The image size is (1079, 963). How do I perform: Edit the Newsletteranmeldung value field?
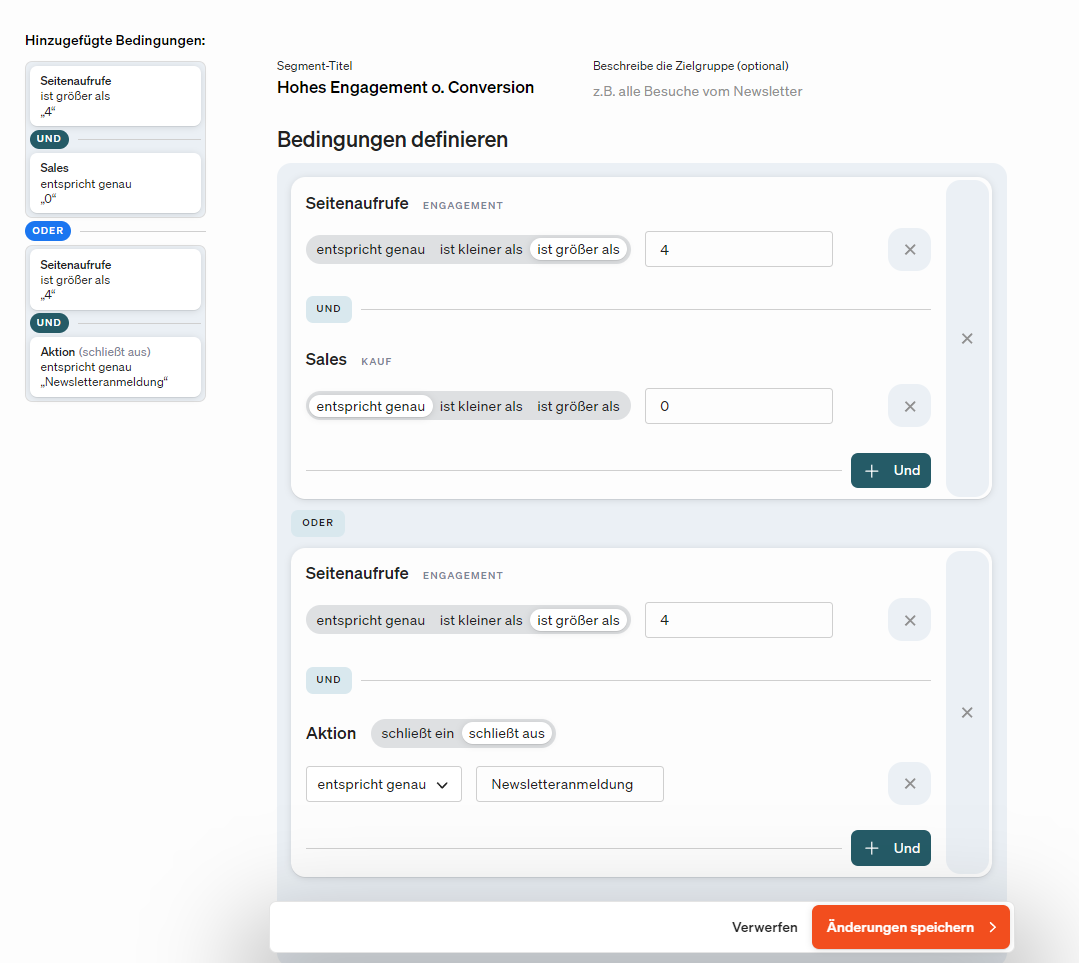569,785
